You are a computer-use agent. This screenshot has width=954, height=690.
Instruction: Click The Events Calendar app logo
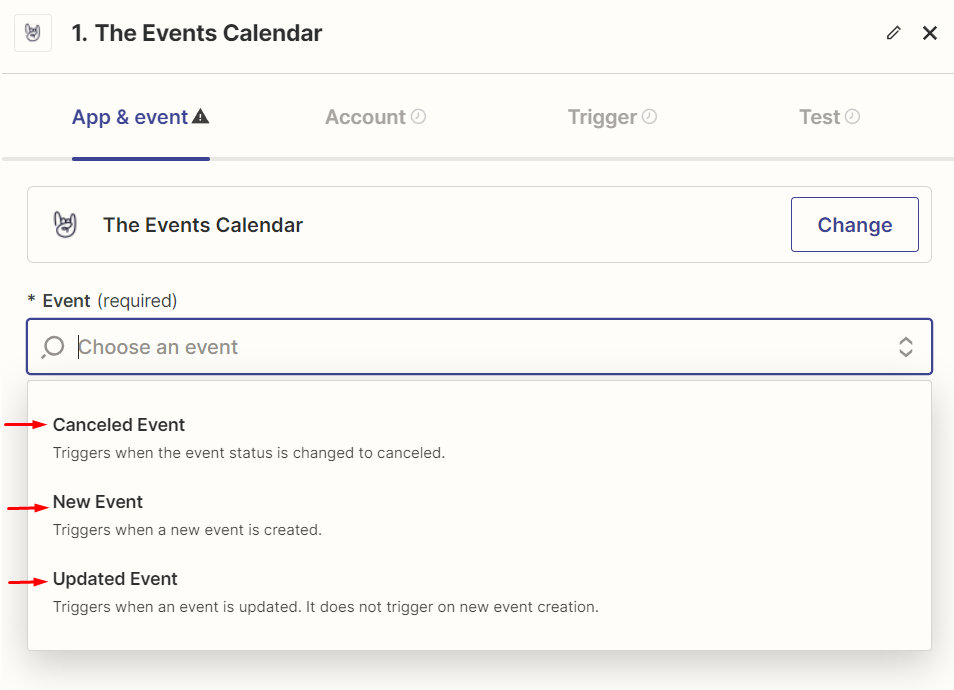[x=66, y=224]
